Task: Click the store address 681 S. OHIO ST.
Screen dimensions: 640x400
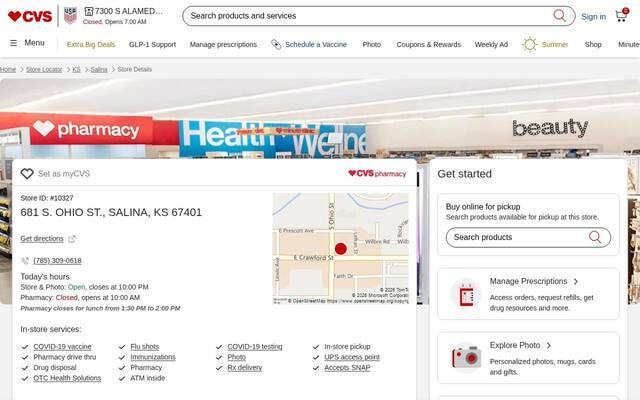Action: (111, 212)
